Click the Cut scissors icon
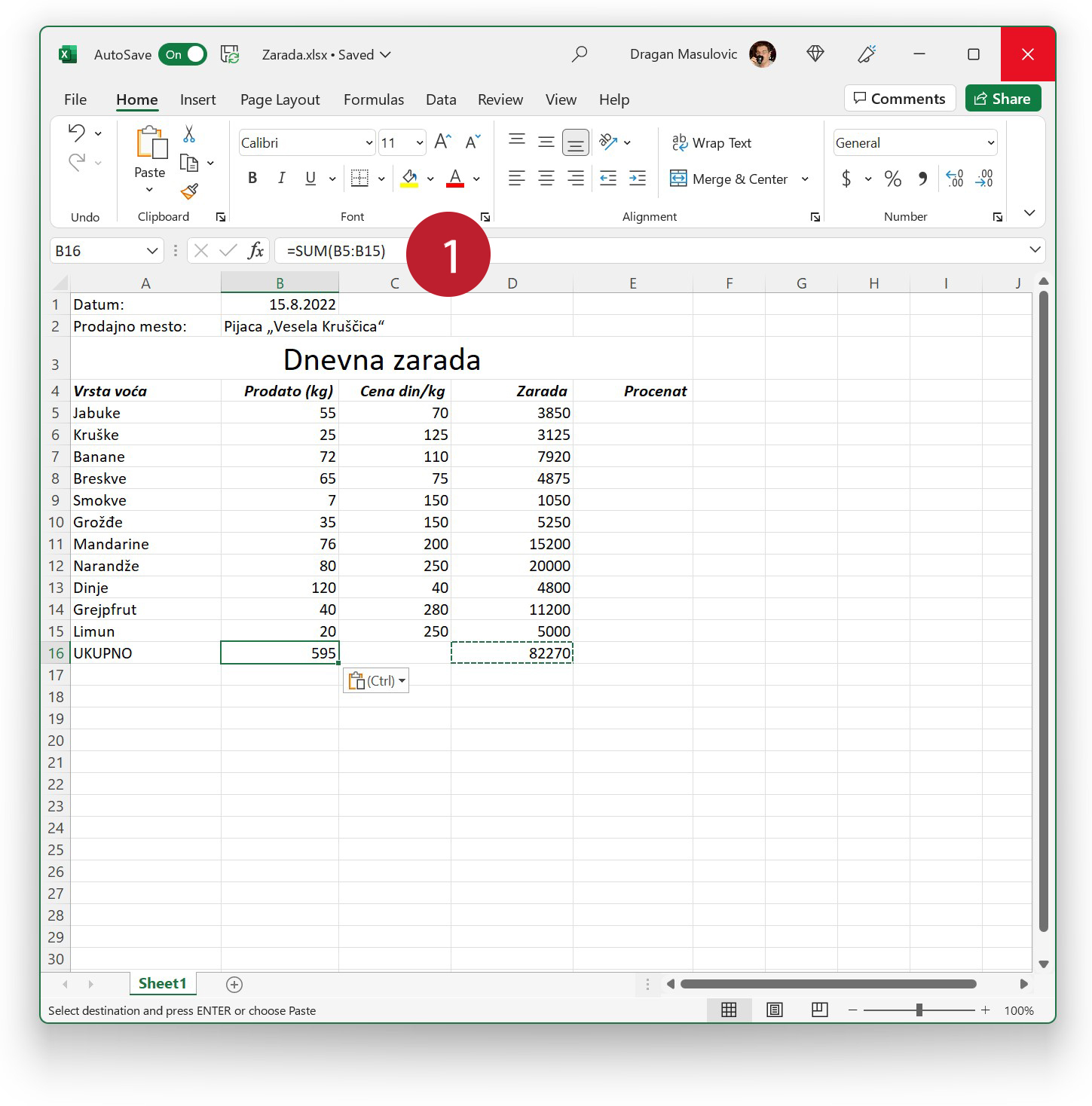The width and height of the screenshot is (1092, 1106). [x=189, y=134]
